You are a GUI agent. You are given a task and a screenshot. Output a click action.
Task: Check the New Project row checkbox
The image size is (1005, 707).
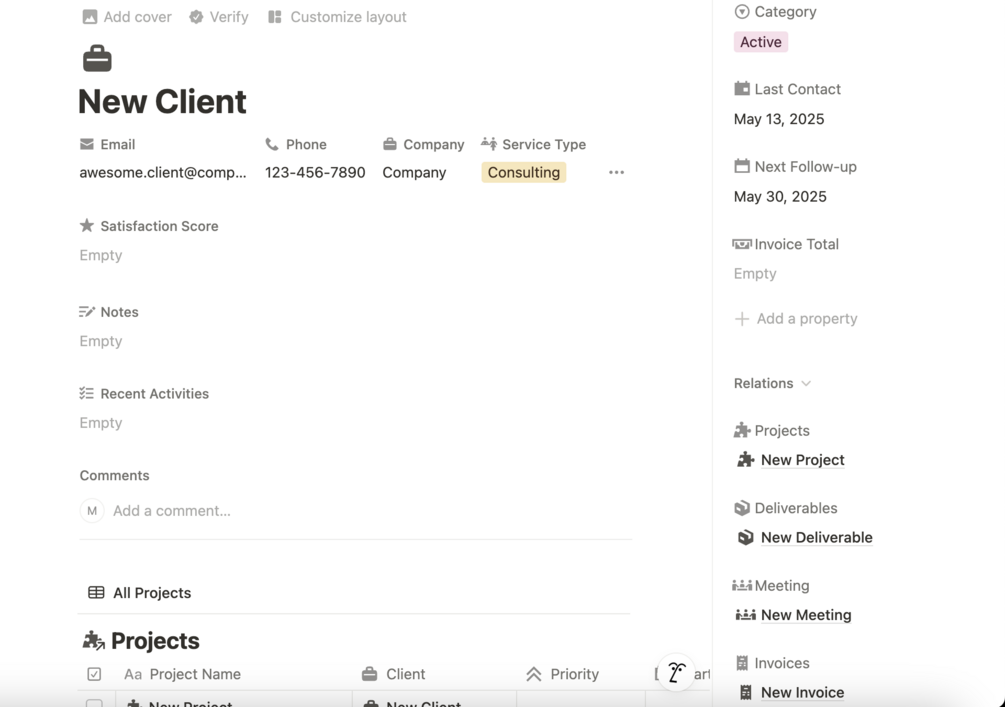pos(94,703)
